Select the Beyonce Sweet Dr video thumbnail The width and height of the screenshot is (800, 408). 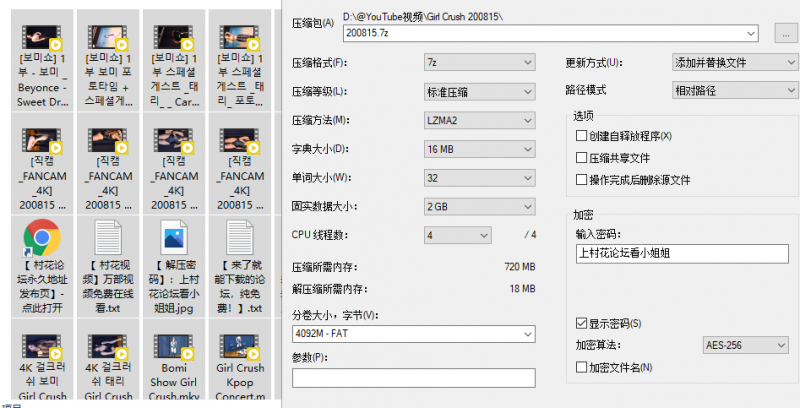click(x=42, y=35)
